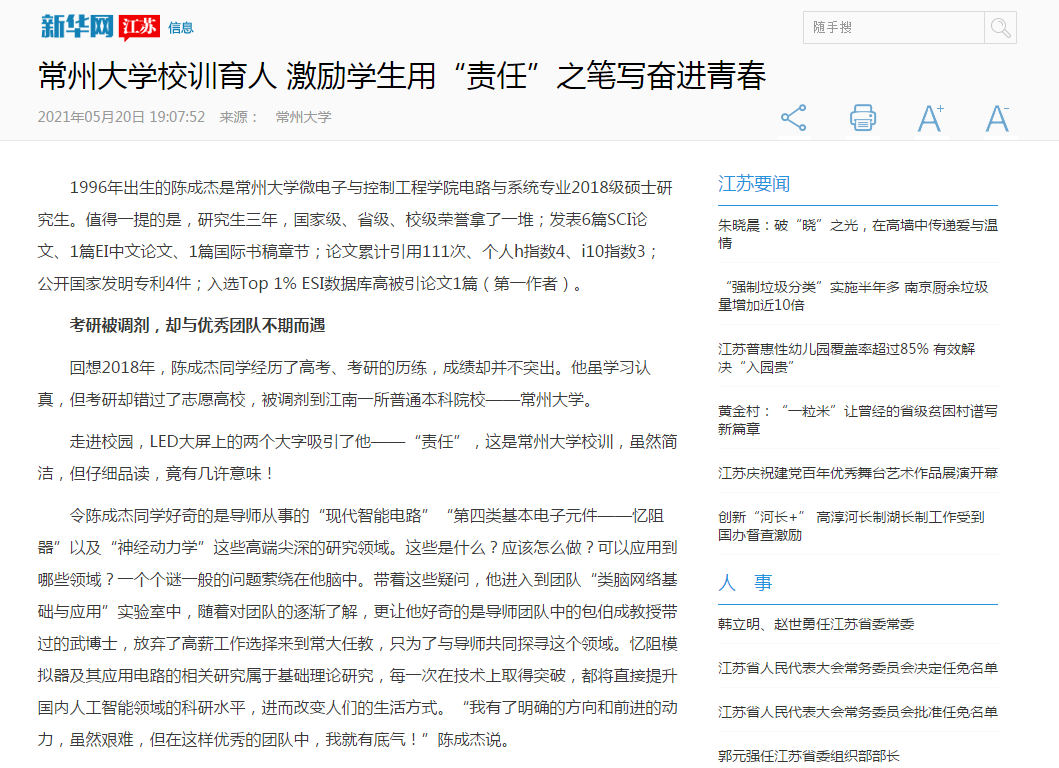Open 创新河长+ 高淳河长制 article
This screenshot has height=768, width=1059.
(x=851, y=525)
